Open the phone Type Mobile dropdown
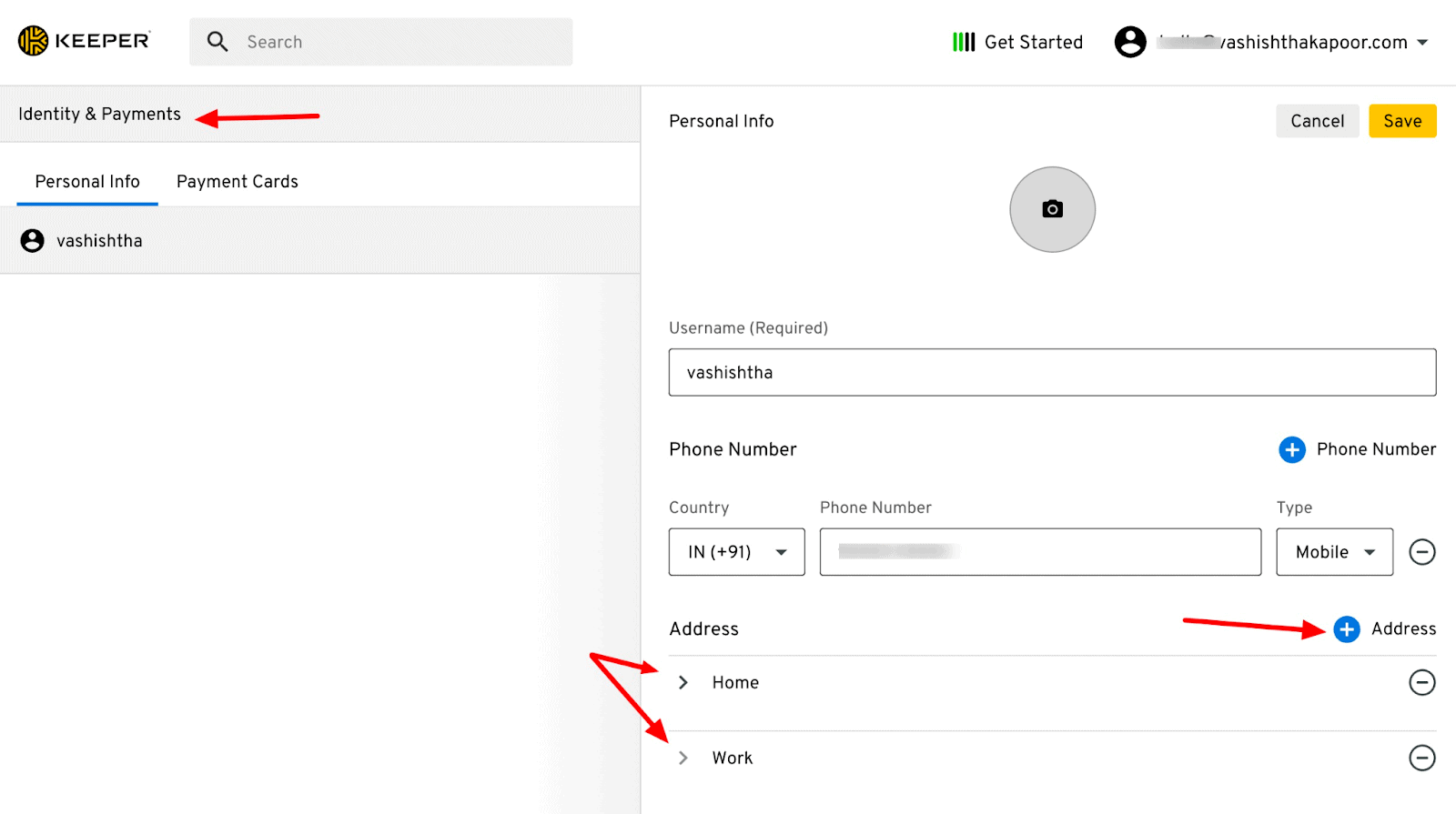This screenshot has height=814, width=1456. click(x=1335, y=552)
